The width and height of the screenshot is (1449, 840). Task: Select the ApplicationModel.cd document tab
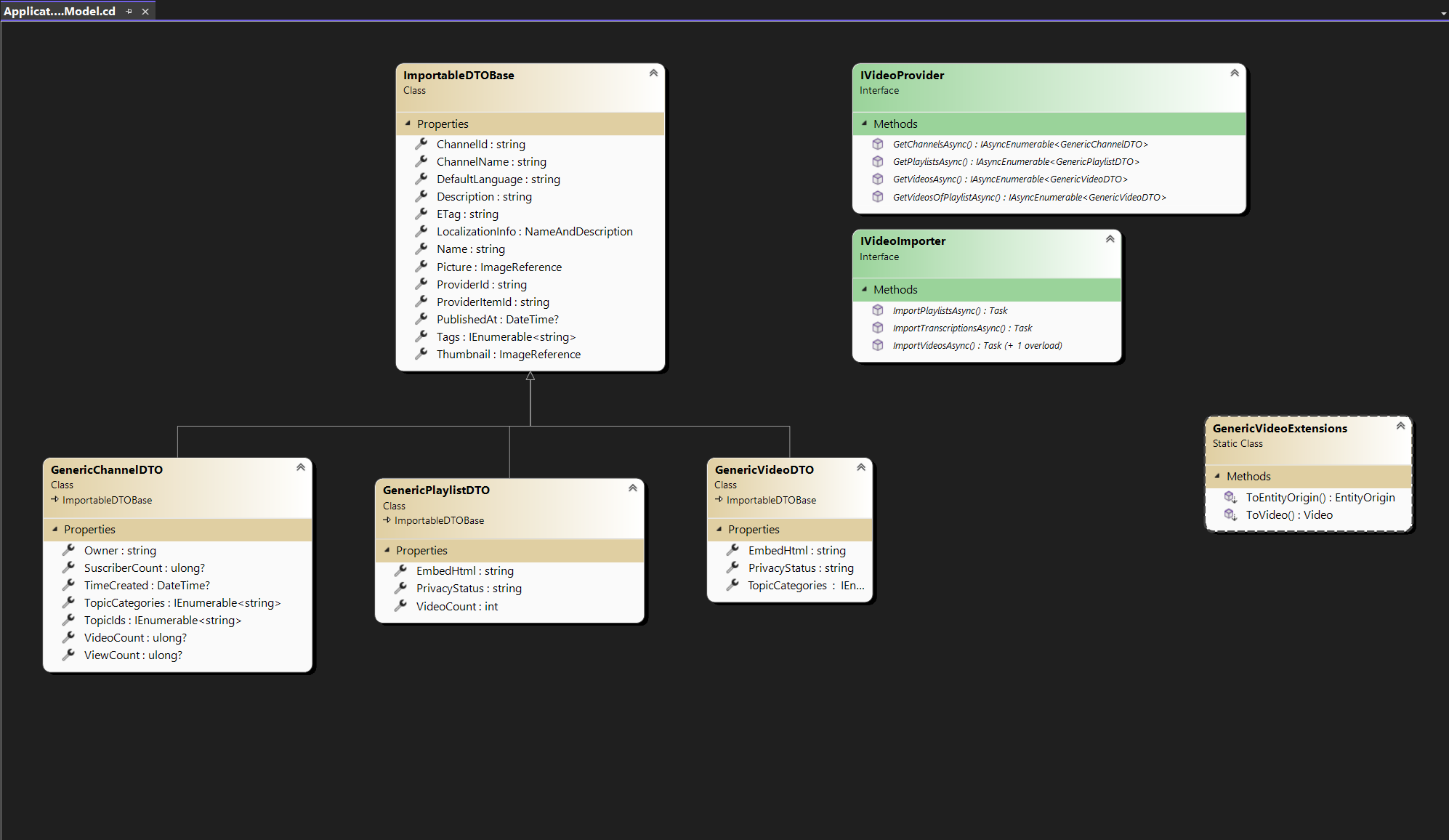pyautogui.click(x=60, y=11)
